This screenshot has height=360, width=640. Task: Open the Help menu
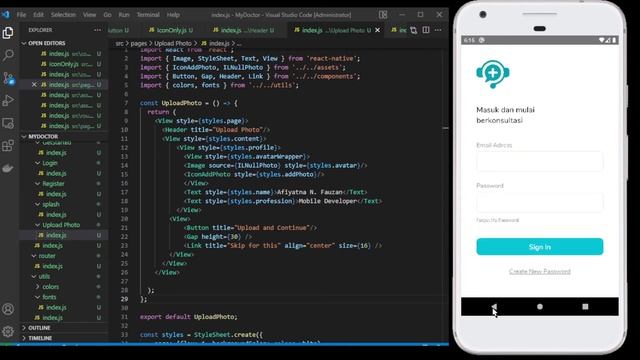tap(173, 15)
